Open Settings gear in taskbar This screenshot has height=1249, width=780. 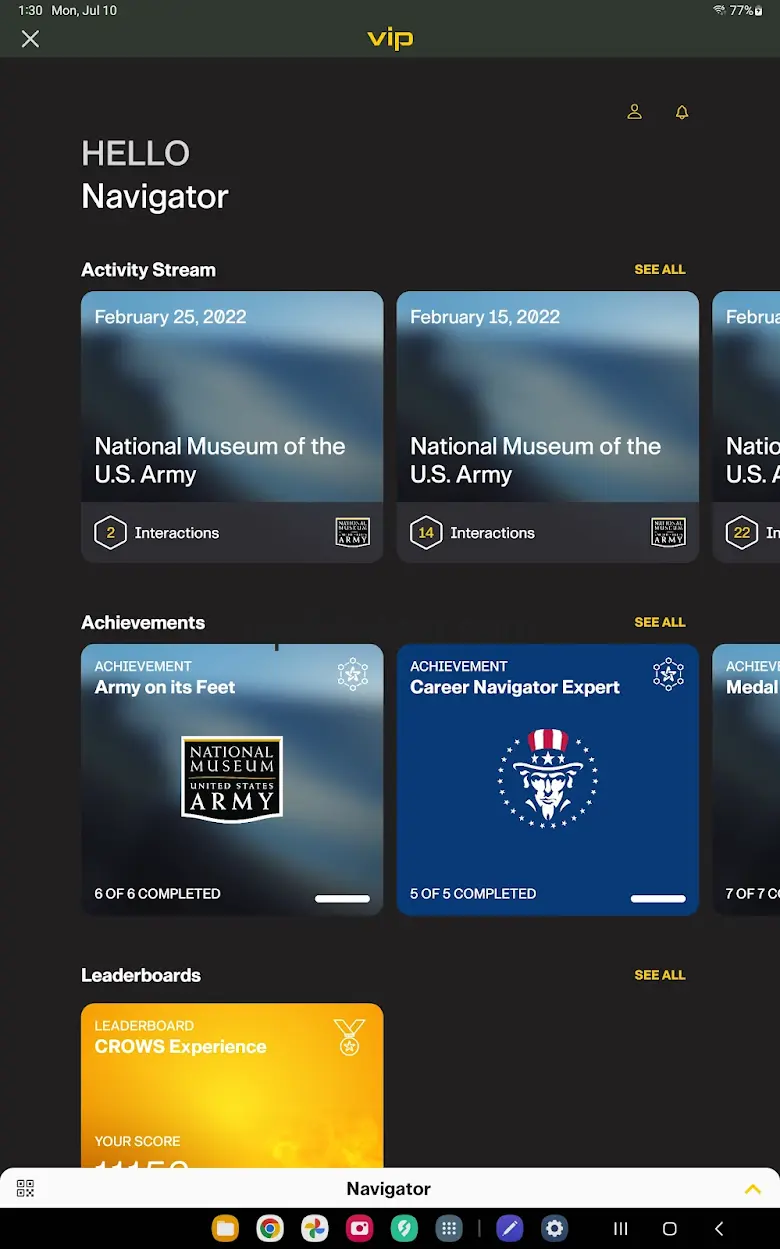tap(554, 1229)
